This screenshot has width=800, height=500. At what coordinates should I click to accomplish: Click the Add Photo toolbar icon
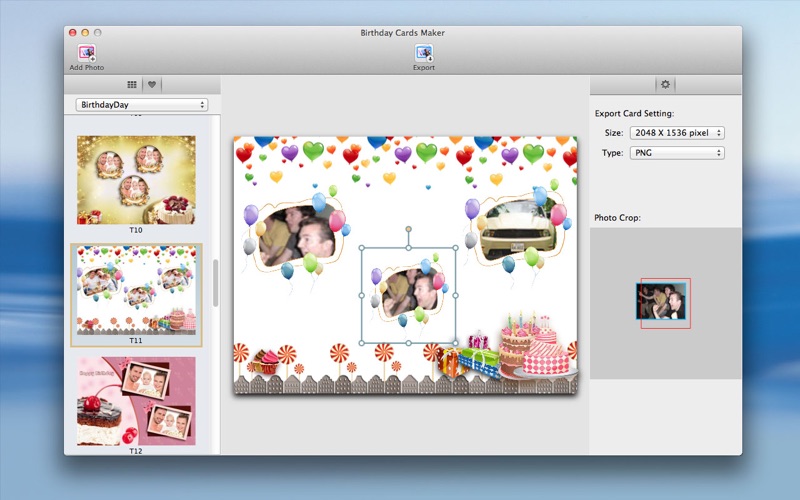(87, 54)
